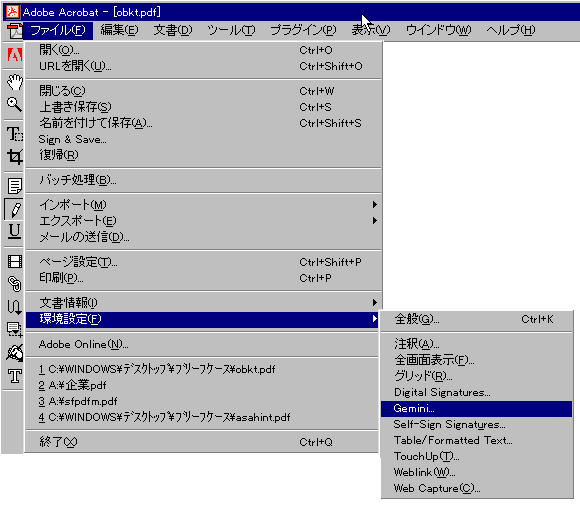The image size is (580, 505).
Task: Open the ヘルプ(H) menu
Action: [x=511, y=30]
